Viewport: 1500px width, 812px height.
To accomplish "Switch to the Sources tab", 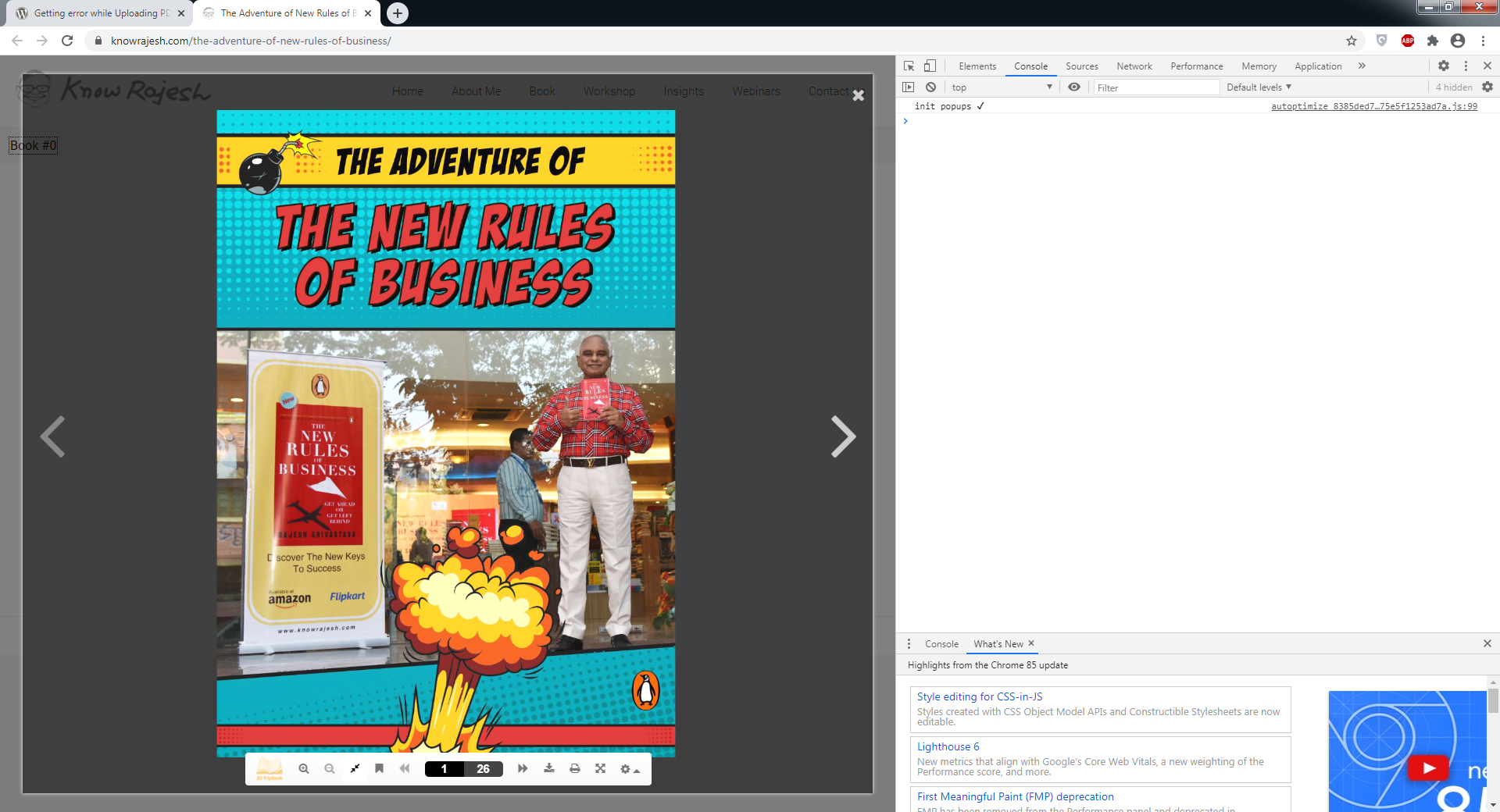I will tap(1081, 66).
